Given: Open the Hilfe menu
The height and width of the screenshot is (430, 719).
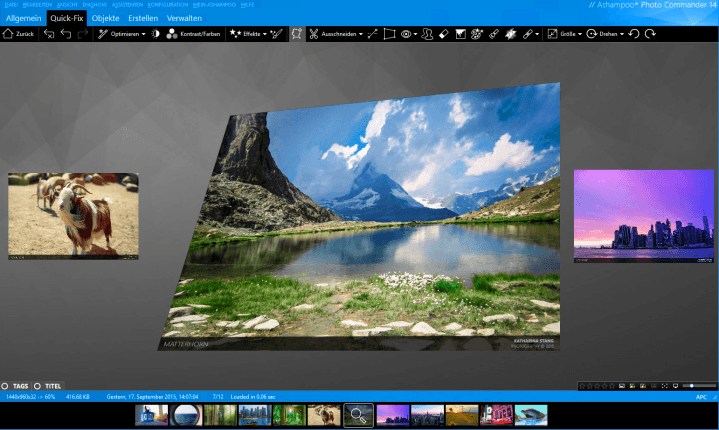Looking at the screenshot, I should click(x=247, y=5).
